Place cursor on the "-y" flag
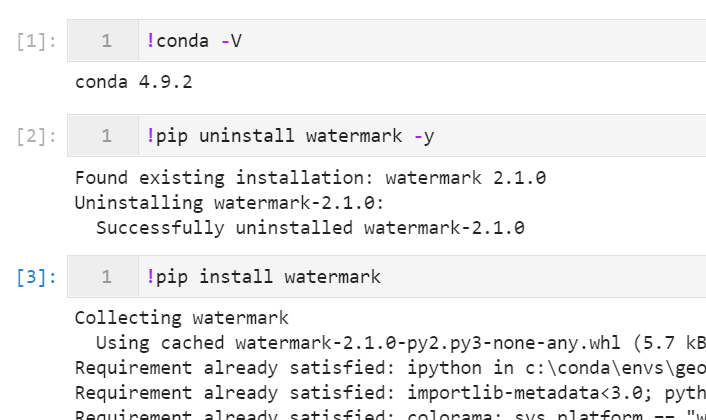This screenshot has width=706, height=420. click(424, 136)
